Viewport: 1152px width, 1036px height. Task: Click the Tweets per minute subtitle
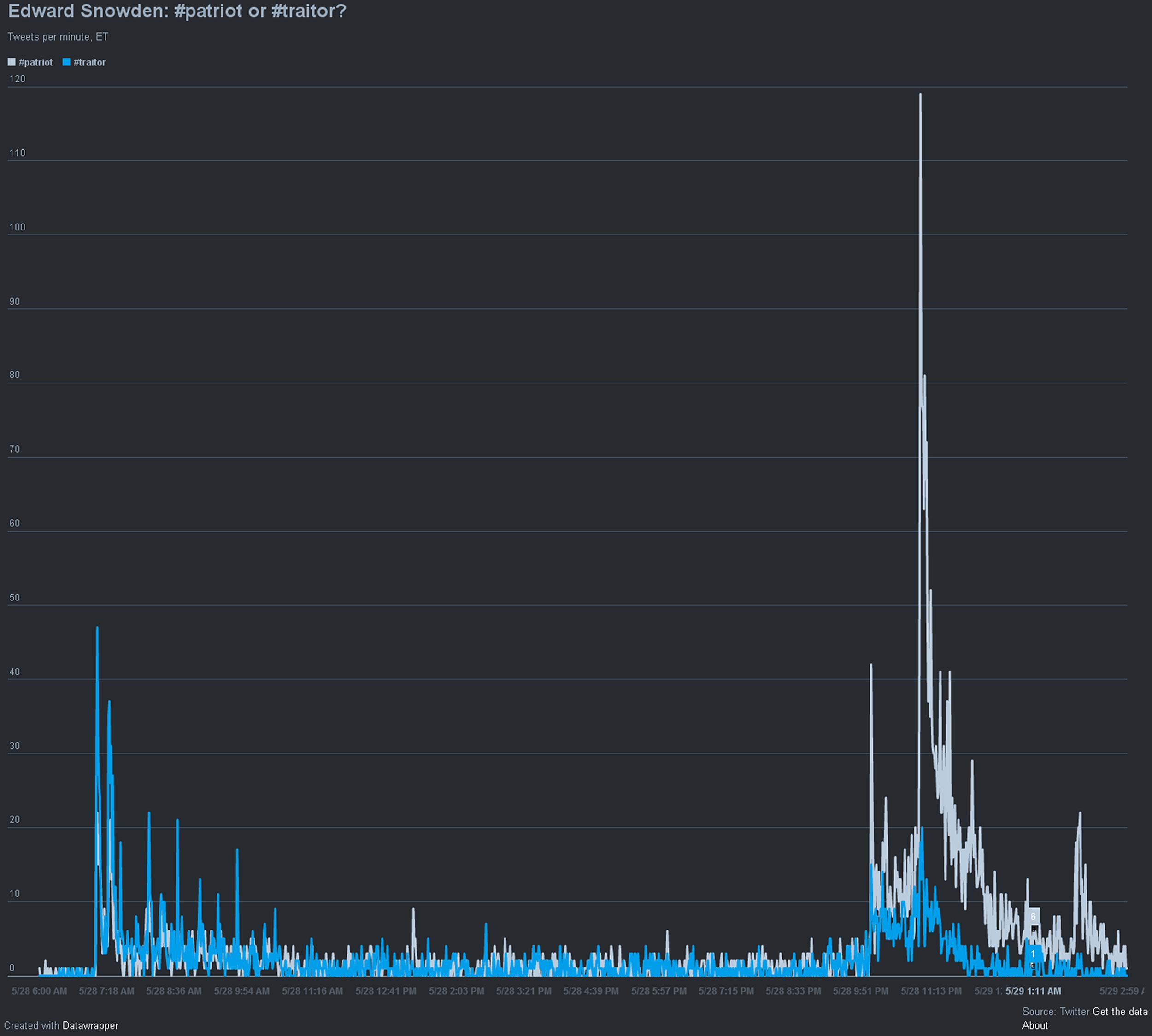[58, 37]
